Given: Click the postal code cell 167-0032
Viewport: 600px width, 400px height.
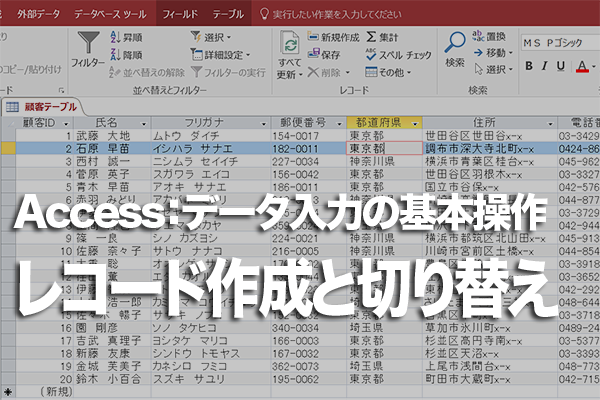Looking at the screenshot, I should tap(308, 354).
